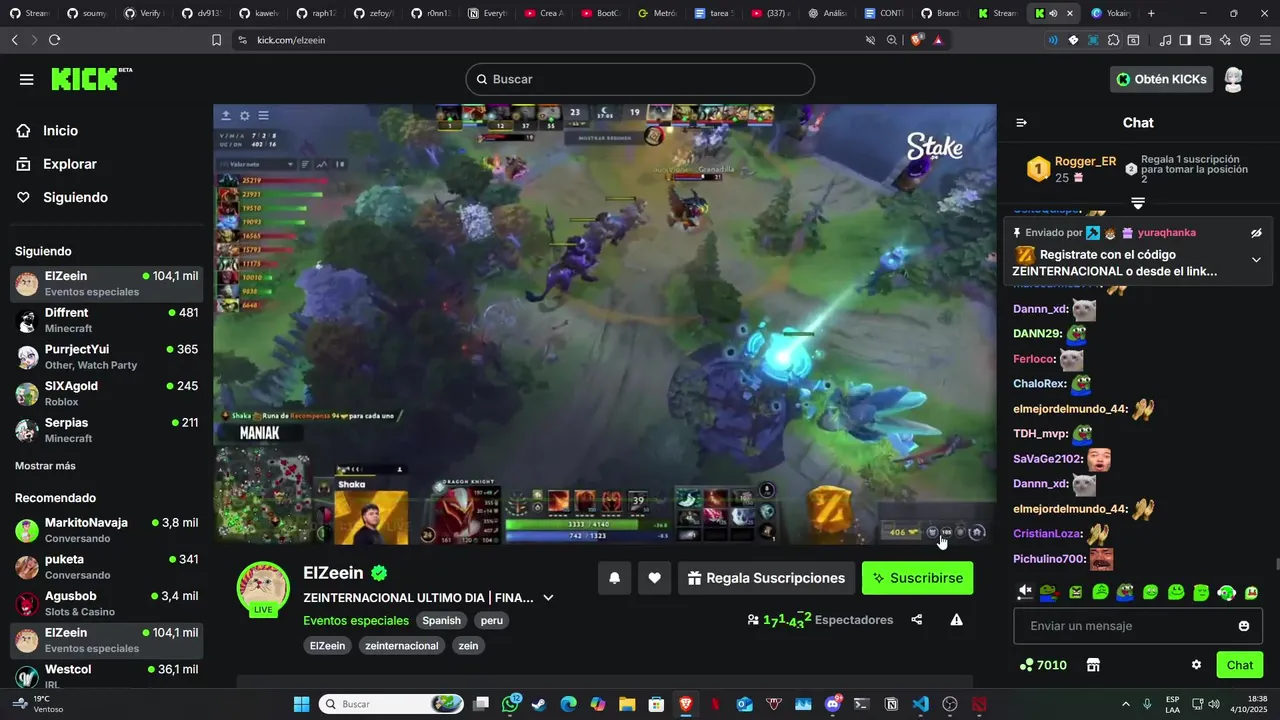Go to Inicio in the sidebar
This screenshot has width=1280, height=720.
[x=60, y=131]
